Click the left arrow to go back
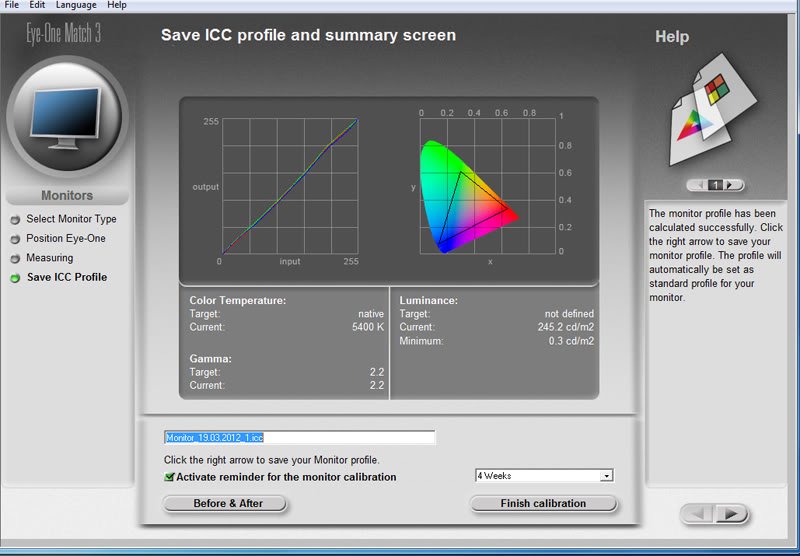Viewport: 800px width, 556px height. (699, 514)
